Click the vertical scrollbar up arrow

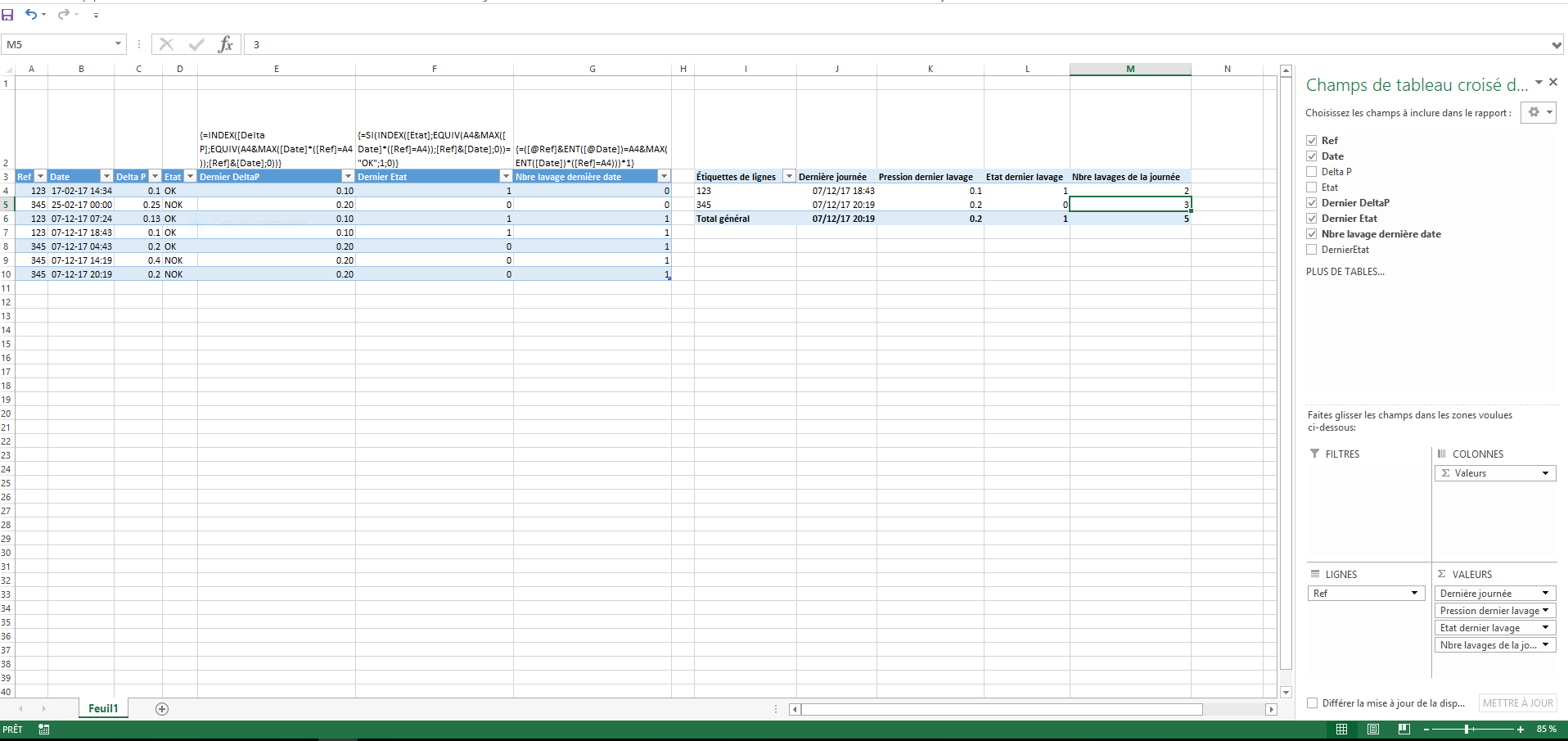pyautogui.click(x=1286, y=71)
